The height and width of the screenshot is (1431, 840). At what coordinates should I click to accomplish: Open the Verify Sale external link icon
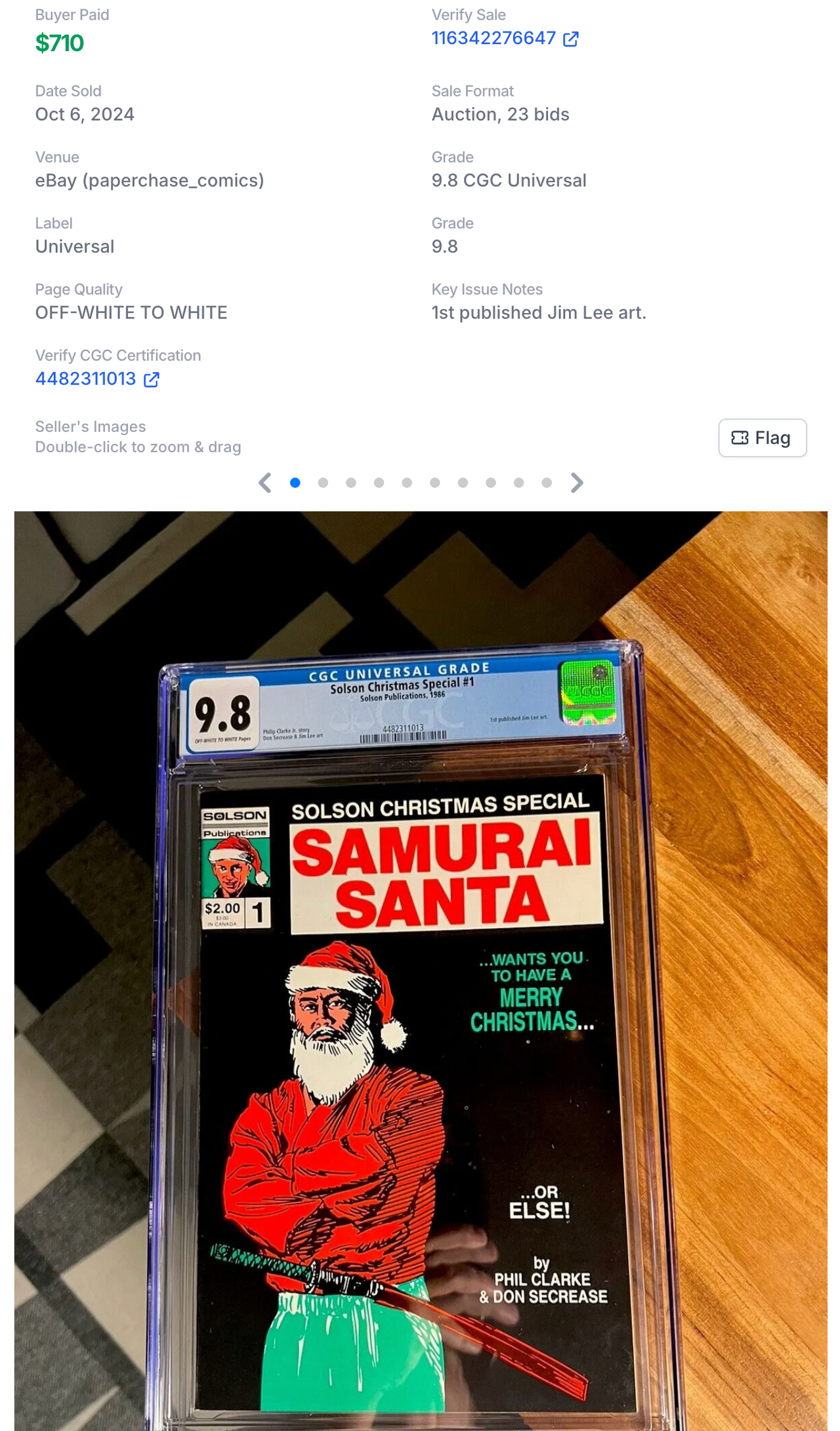click(x=570, y=39)
